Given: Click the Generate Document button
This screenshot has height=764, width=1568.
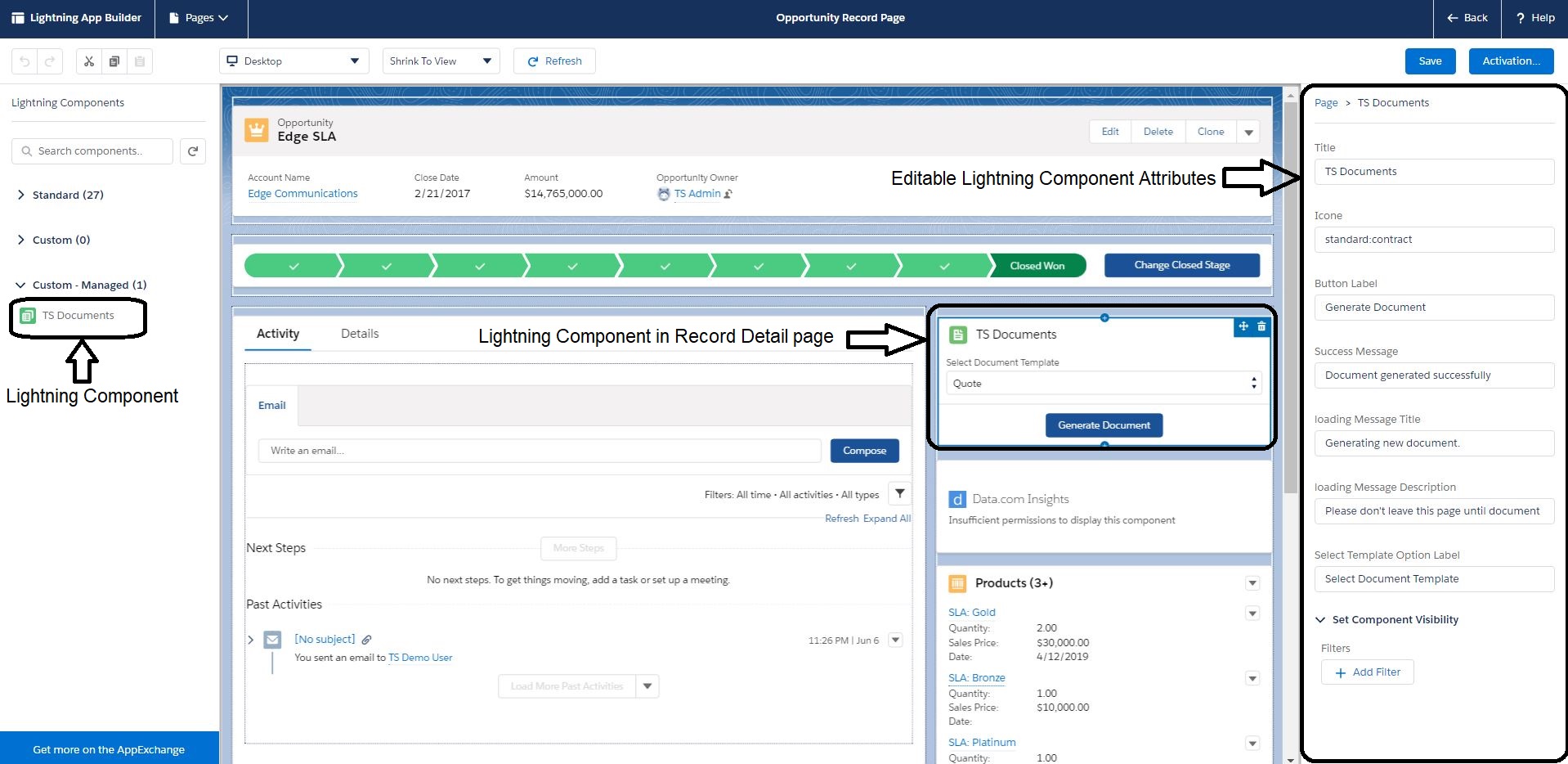Looking at the screenshot, I should [1103, 425].
